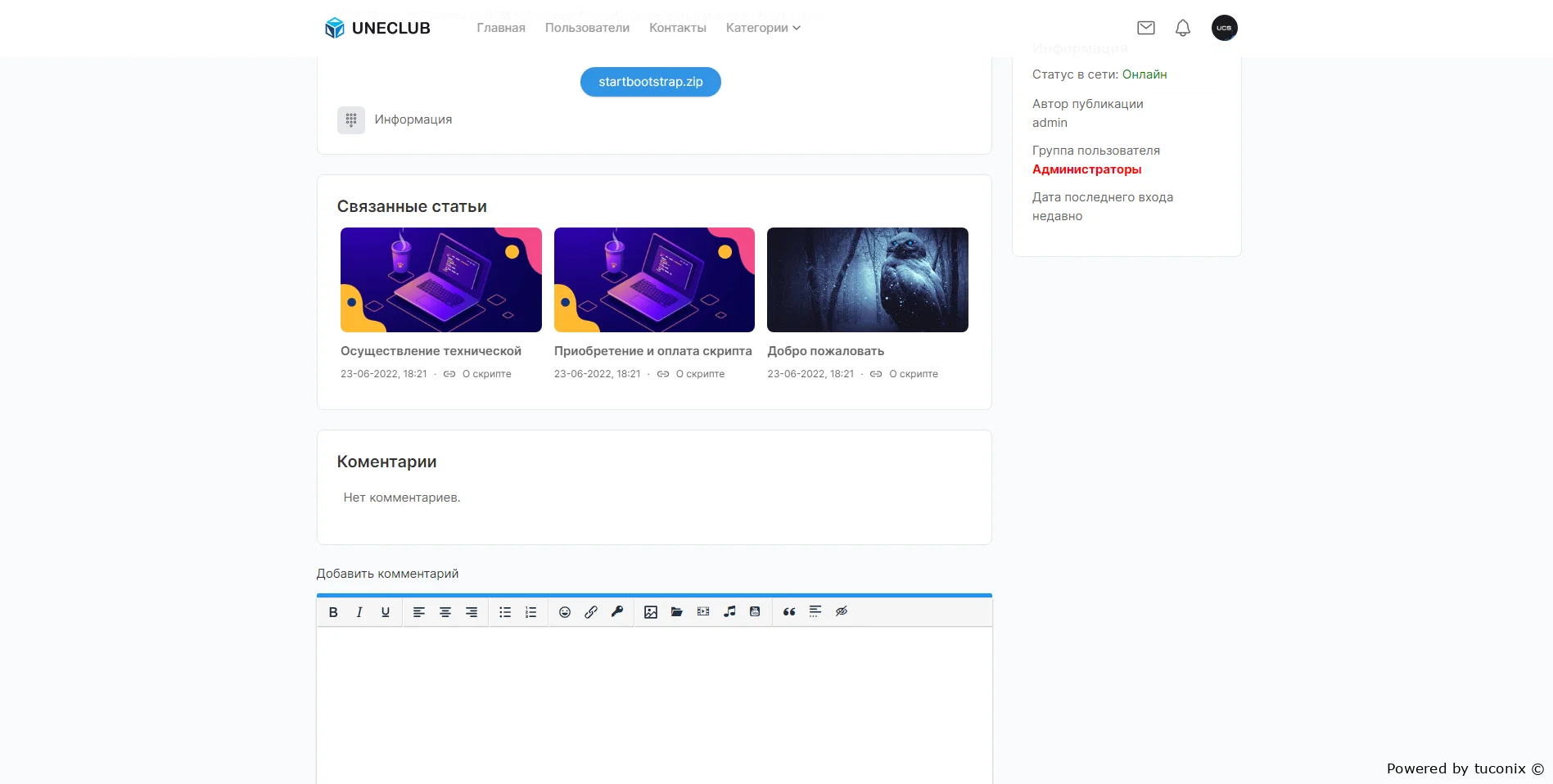Insert spoiler with lines-and-dots icon
This screenshot has height=784, width=1553.
pyautogui.click(x=815, y=611)
